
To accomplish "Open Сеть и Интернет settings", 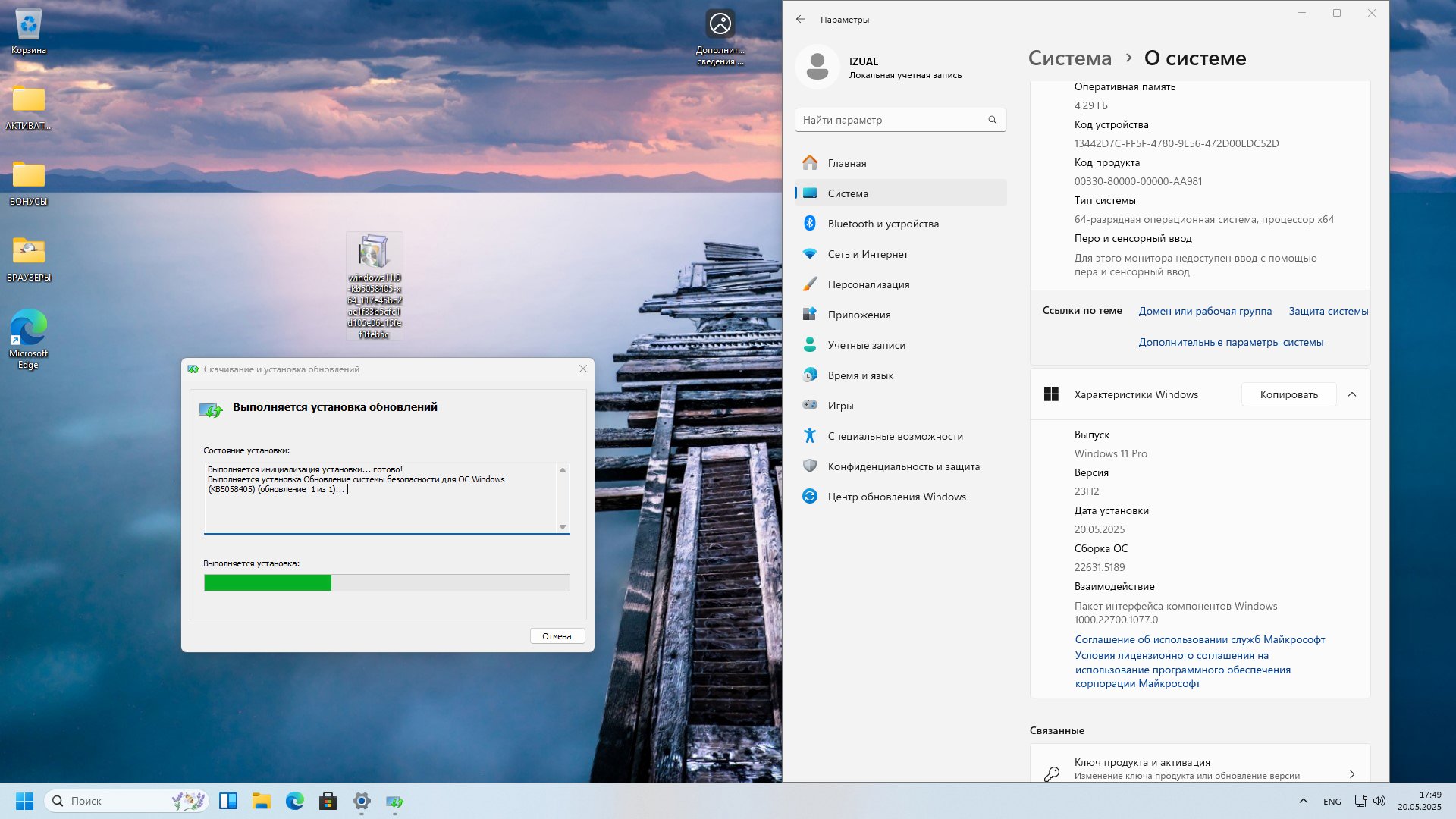I will tap(868, 254).
